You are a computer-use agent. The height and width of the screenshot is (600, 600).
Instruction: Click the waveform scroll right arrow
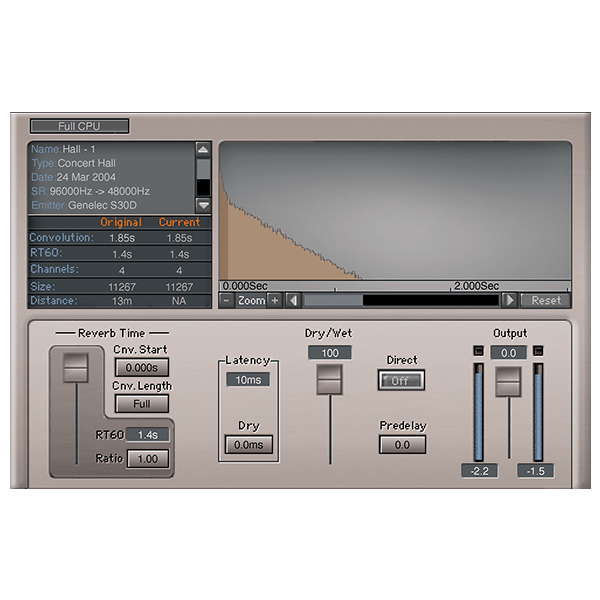point(509,301)
